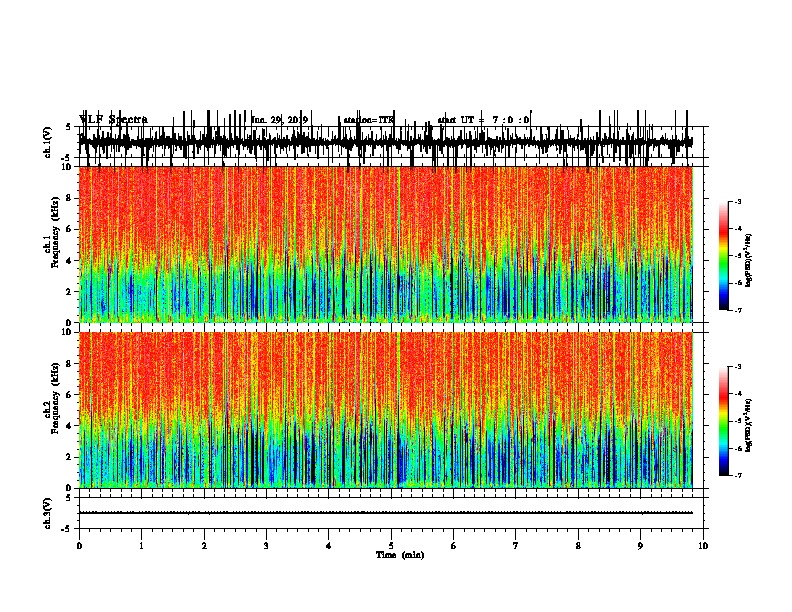Click the "10" tick on the time axis

pyautogui.click(x=703, y=546)
